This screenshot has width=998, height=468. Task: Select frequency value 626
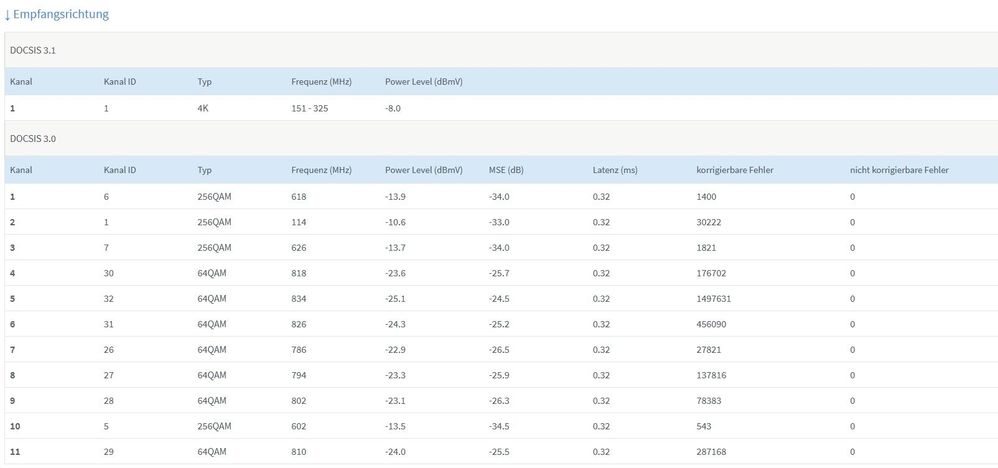pyautogui.click(x=299, y=248)
